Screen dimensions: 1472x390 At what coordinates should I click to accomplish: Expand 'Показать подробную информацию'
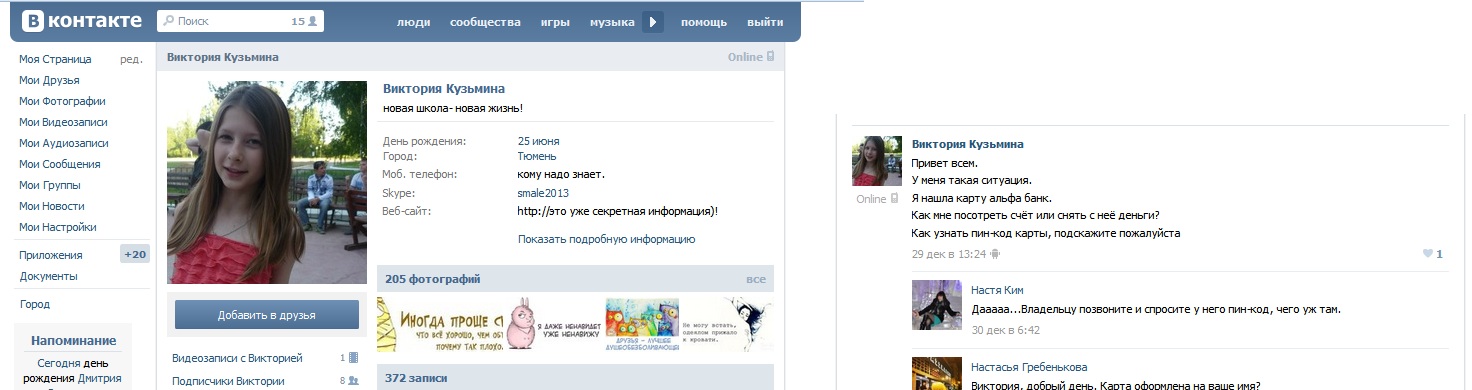606,239
